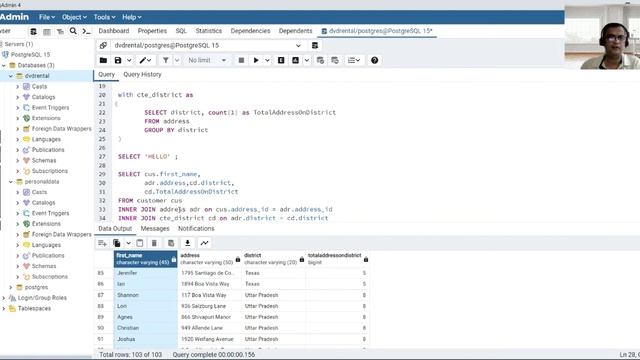
Task: Switch to the Notifications tab
Action: coord(196,229)
